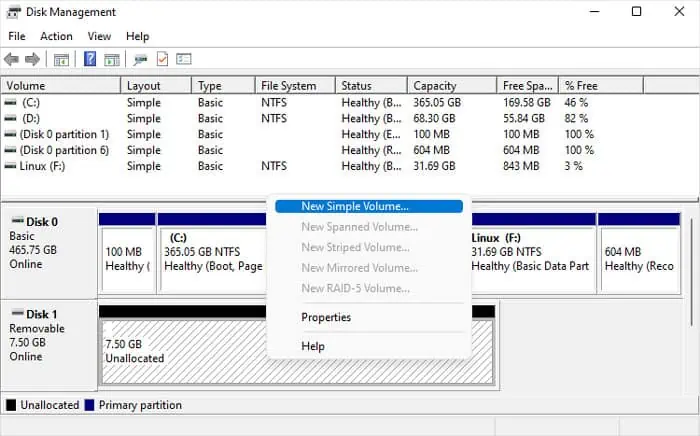Choose New Simple Volume from context menu

(369, 206)
